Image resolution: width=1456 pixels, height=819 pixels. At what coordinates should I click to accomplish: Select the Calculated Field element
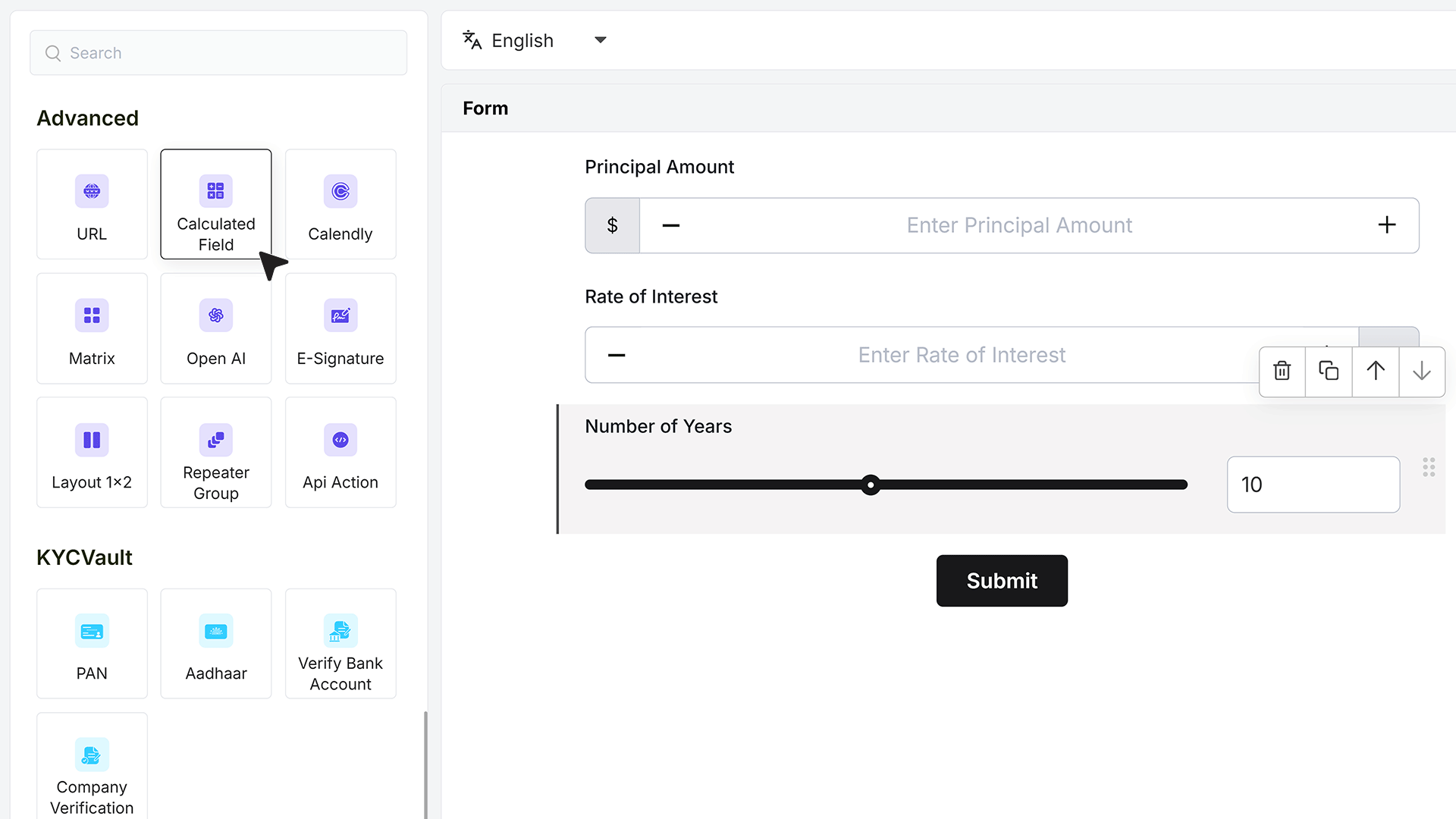click(x=216, y=204)
